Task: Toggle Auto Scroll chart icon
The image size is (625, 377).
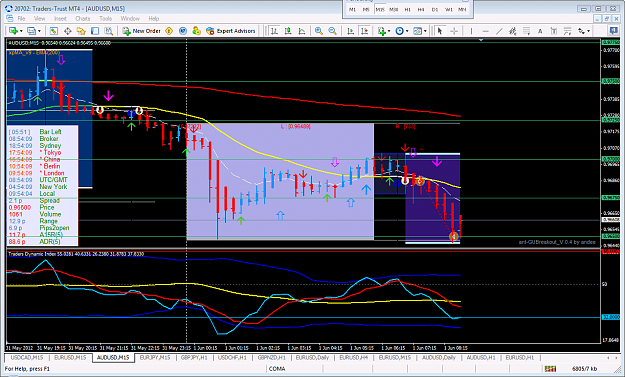Action: pyautogui.click(x=350, y=31)
